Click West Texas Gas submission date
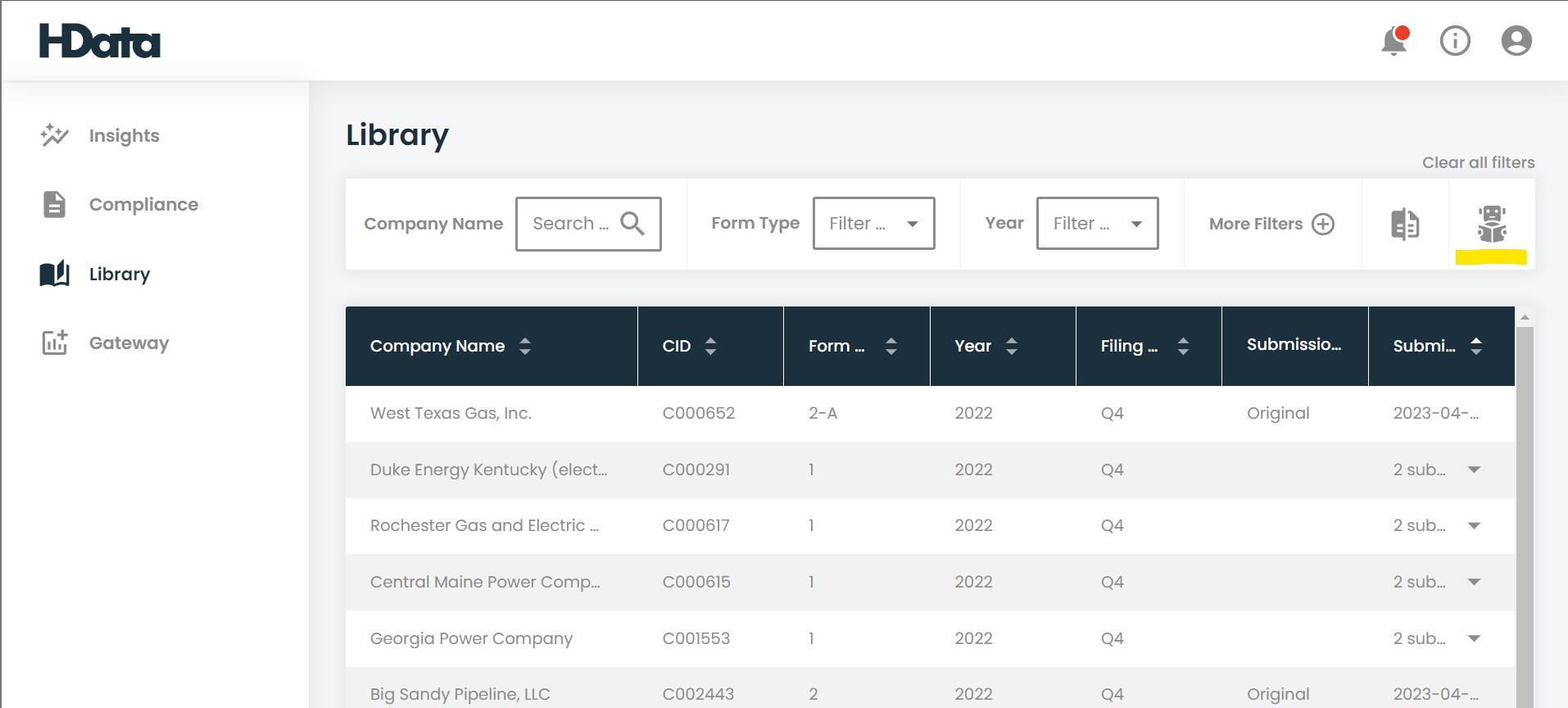The image size is (1568, 708). pyautogui.click(x=1436, y=413)
